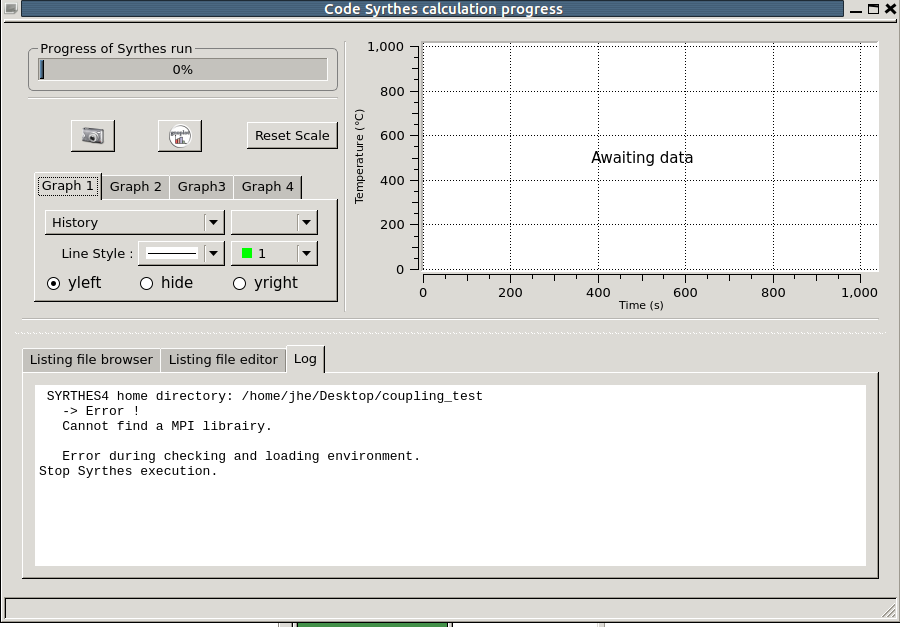900x627 pixels.
Task: Click the Reset Scale button
Action: point(292,136)
